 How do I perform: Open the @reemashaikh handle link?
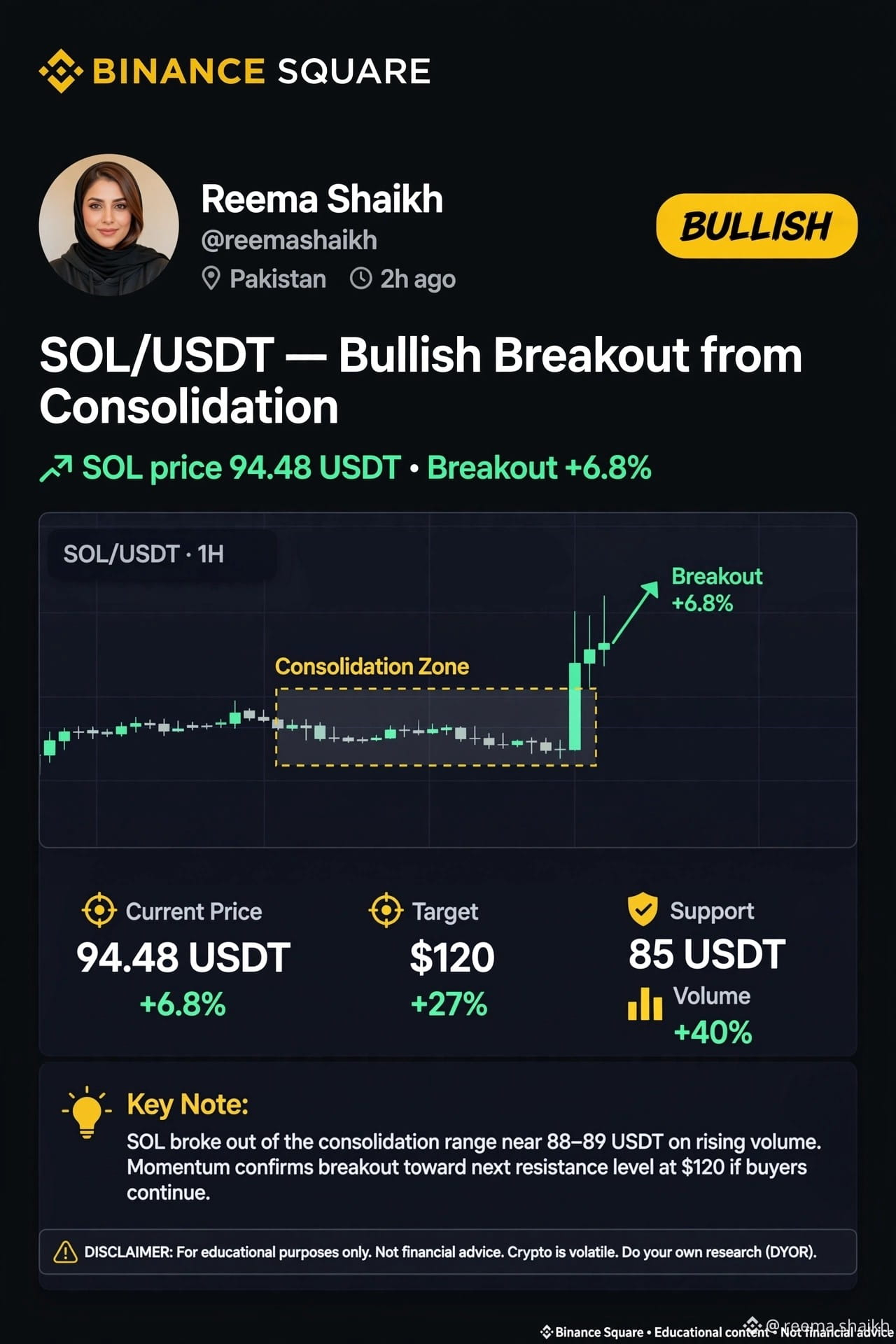[289, 240]
